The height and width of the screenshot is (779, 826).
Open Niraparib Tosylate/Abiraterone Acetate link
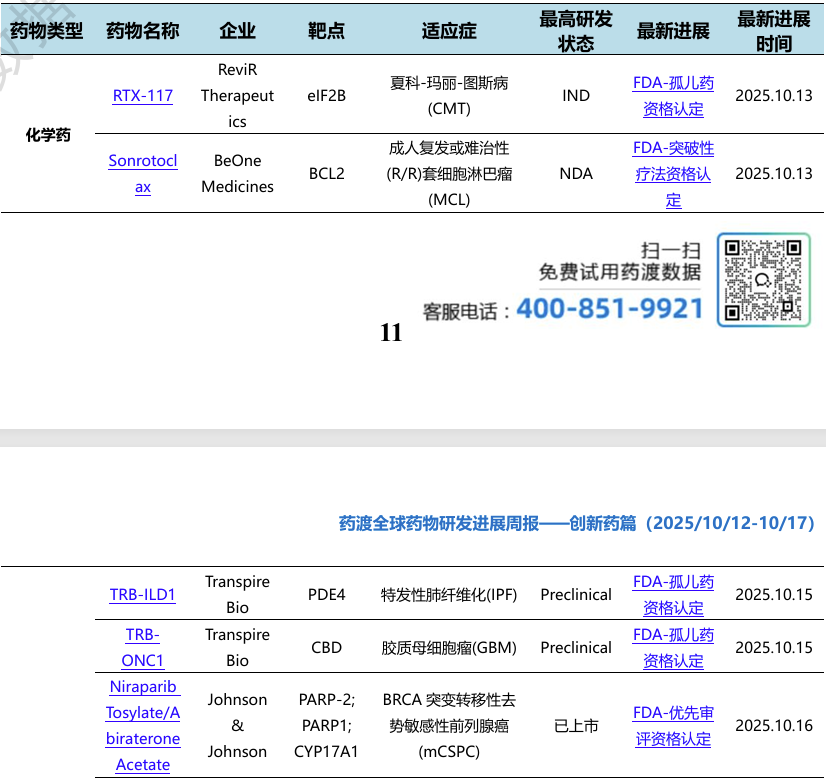pos(143,725)
